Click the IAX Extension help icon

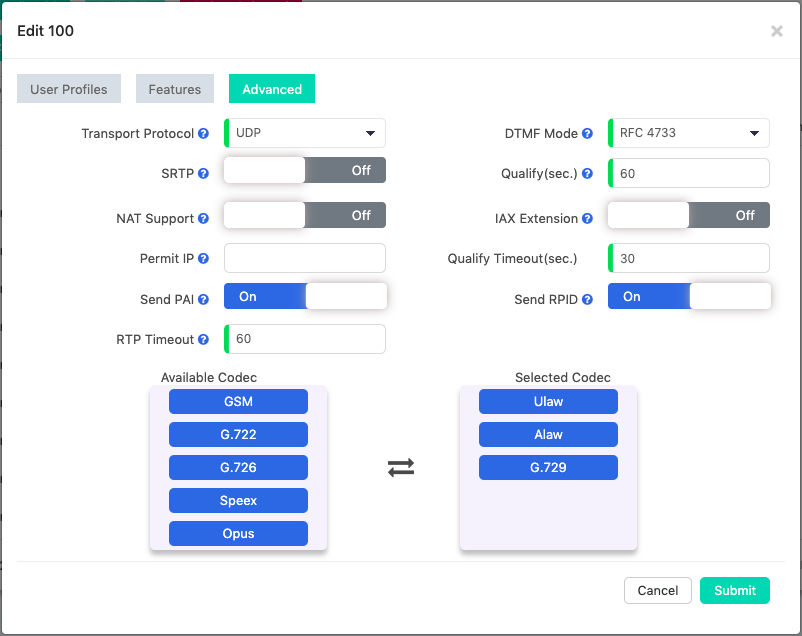587,218
